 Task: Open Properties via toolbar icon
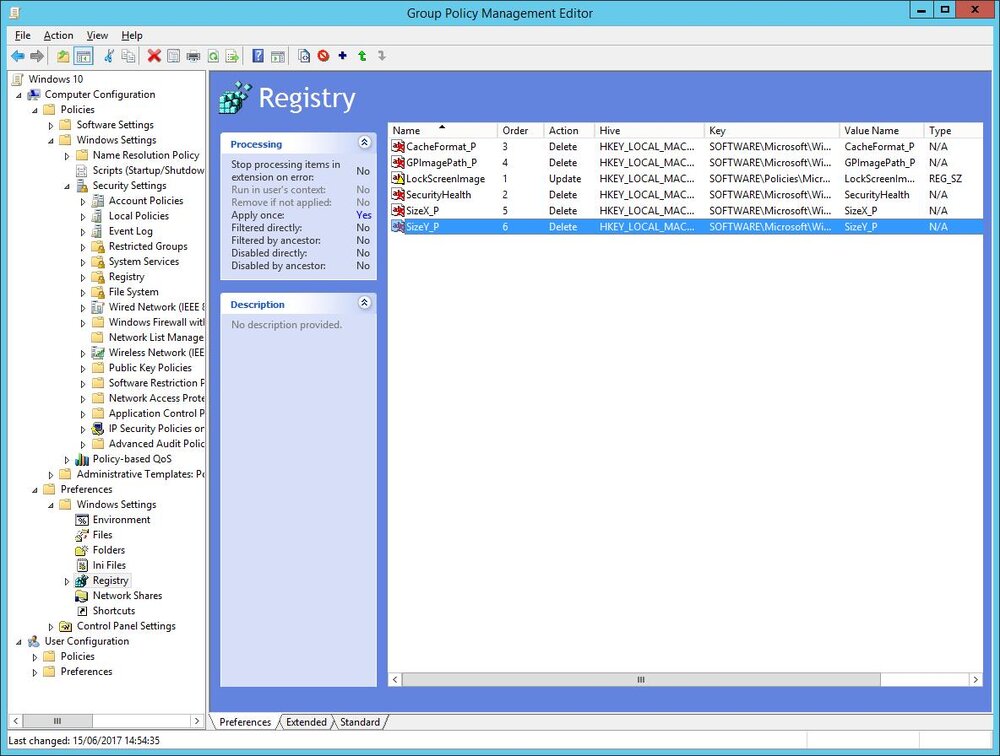(x=173, y=56)
